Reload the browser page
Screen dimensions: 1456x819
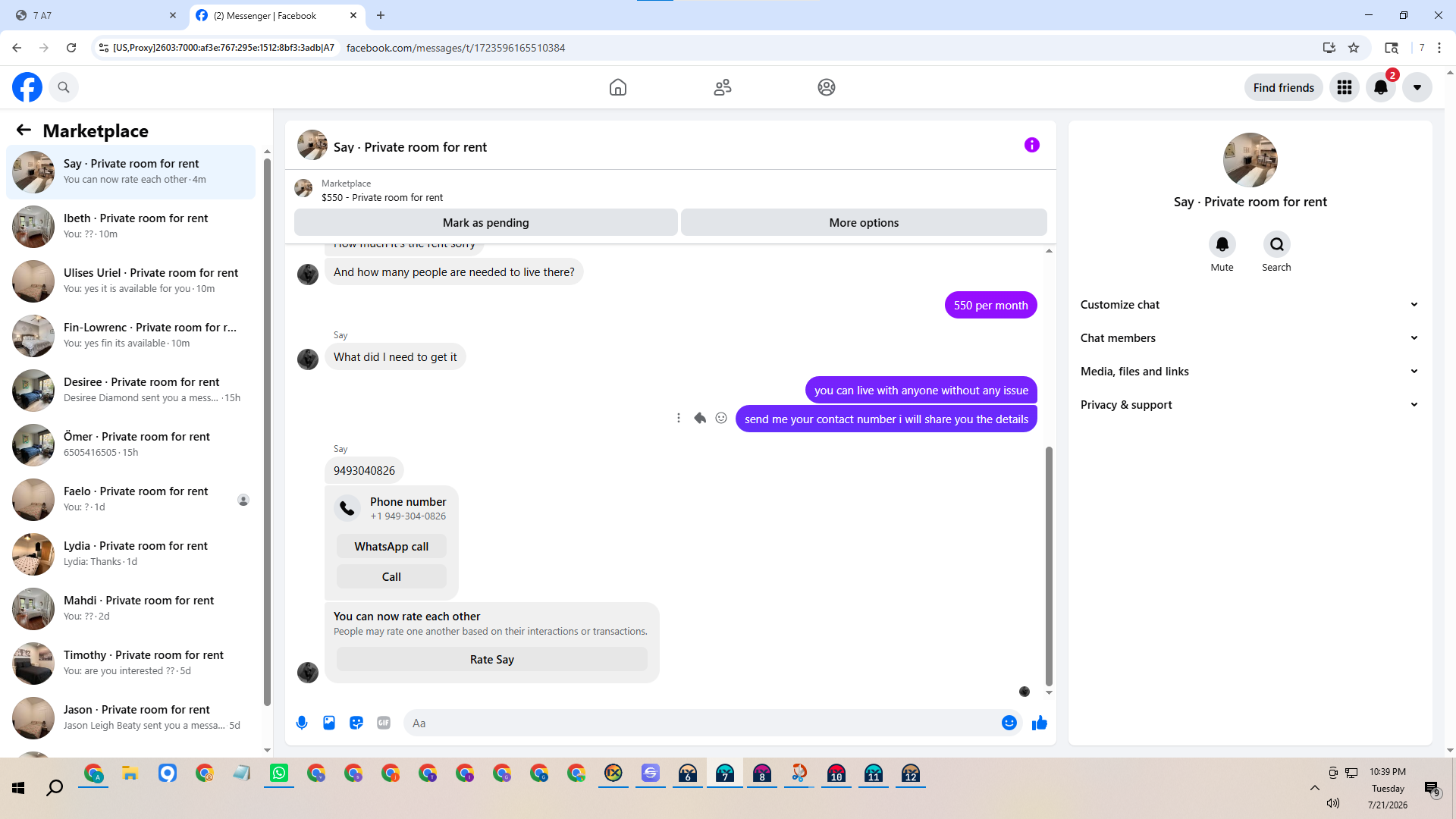[71, 48]
